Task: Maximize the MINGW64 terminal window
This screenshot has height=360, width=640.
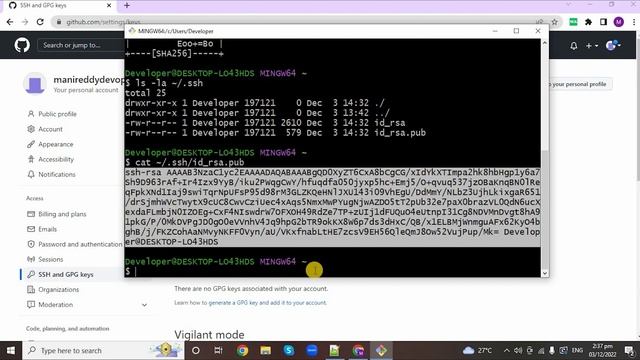Action: pyautogui.click(x=516, y=31)
